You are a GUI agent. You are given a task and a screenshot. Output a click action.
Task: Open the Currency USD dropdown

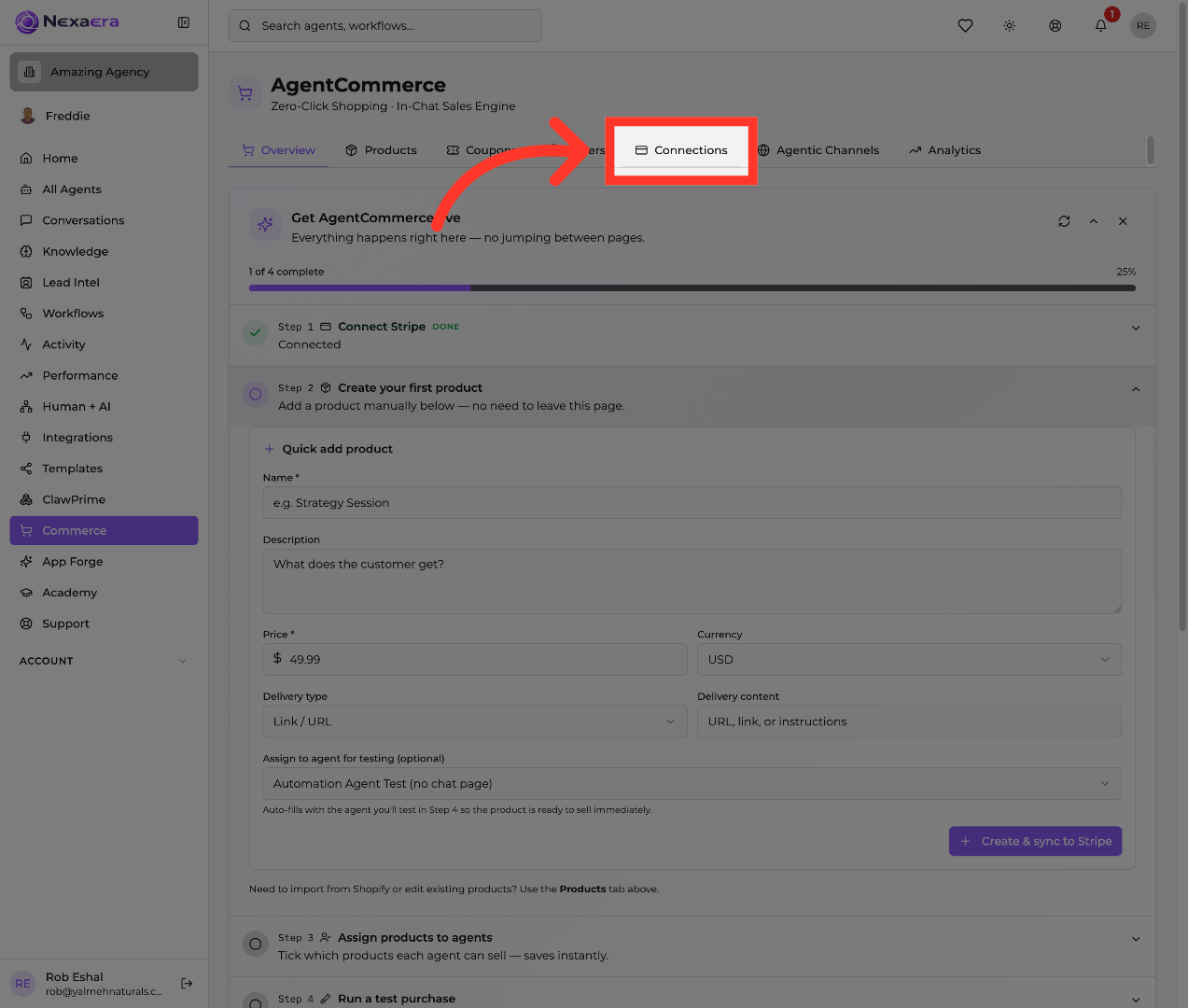909,659
